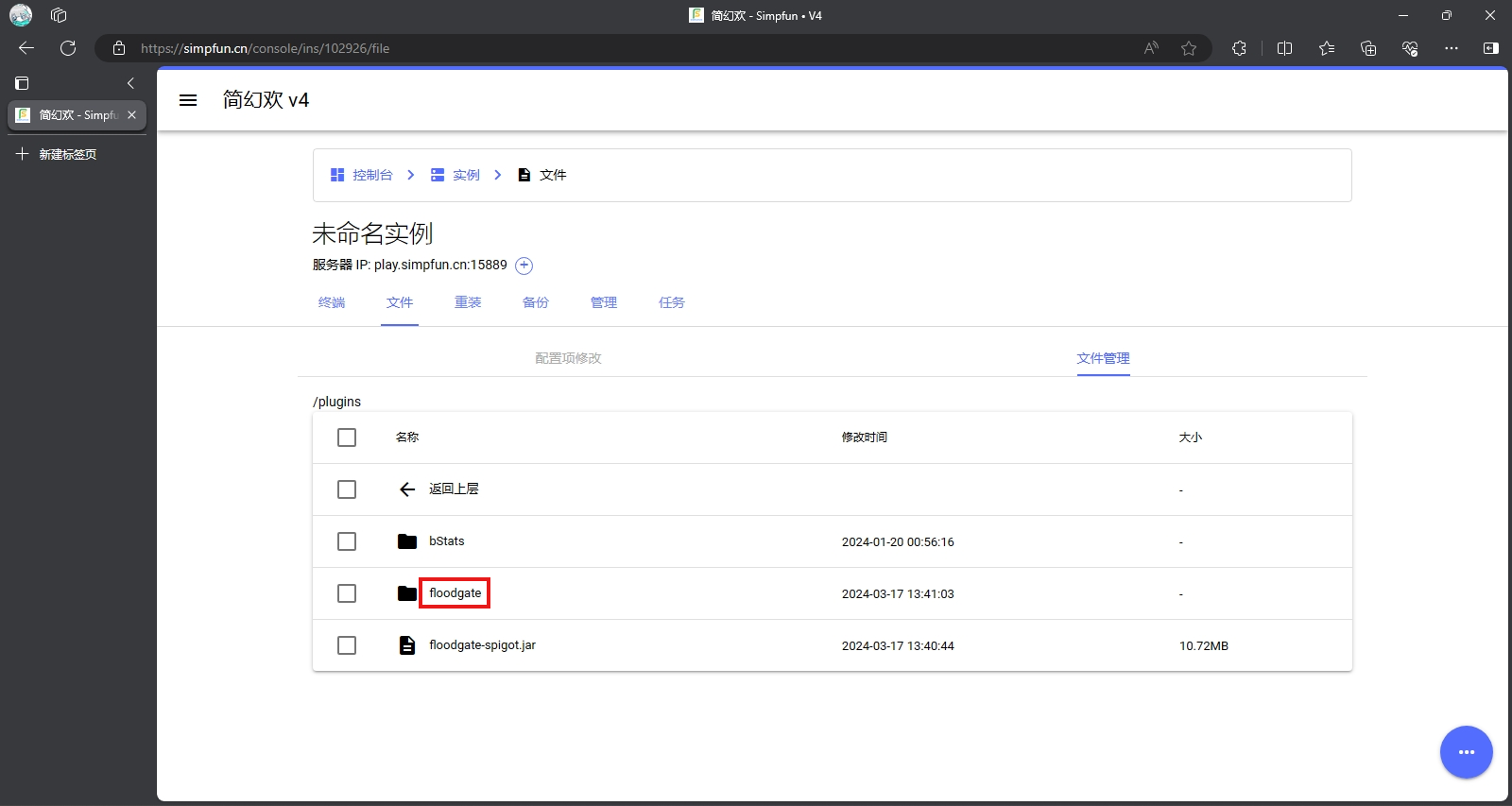
Task: Add page to favorites star
Action: 1189,48
